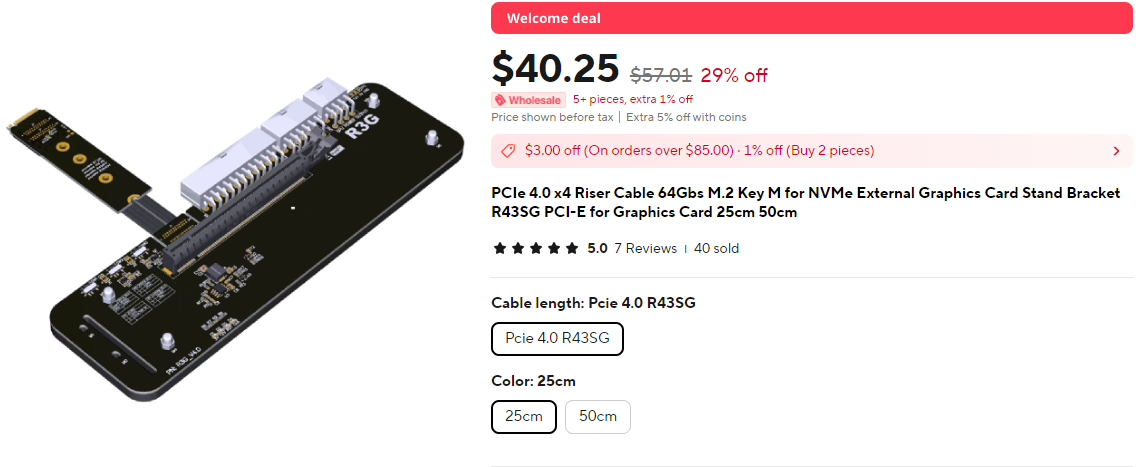The image size is (1136, 467).
Task: Click the 29% off discount label
Action: pyautogui.click(x=734, y=75)
